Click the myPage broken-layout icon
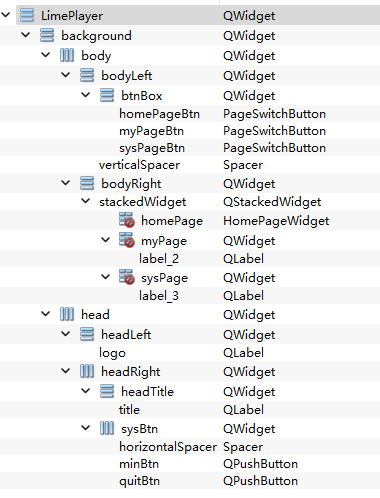The width and height of the screenshot is (380, 498). (127, 240)
